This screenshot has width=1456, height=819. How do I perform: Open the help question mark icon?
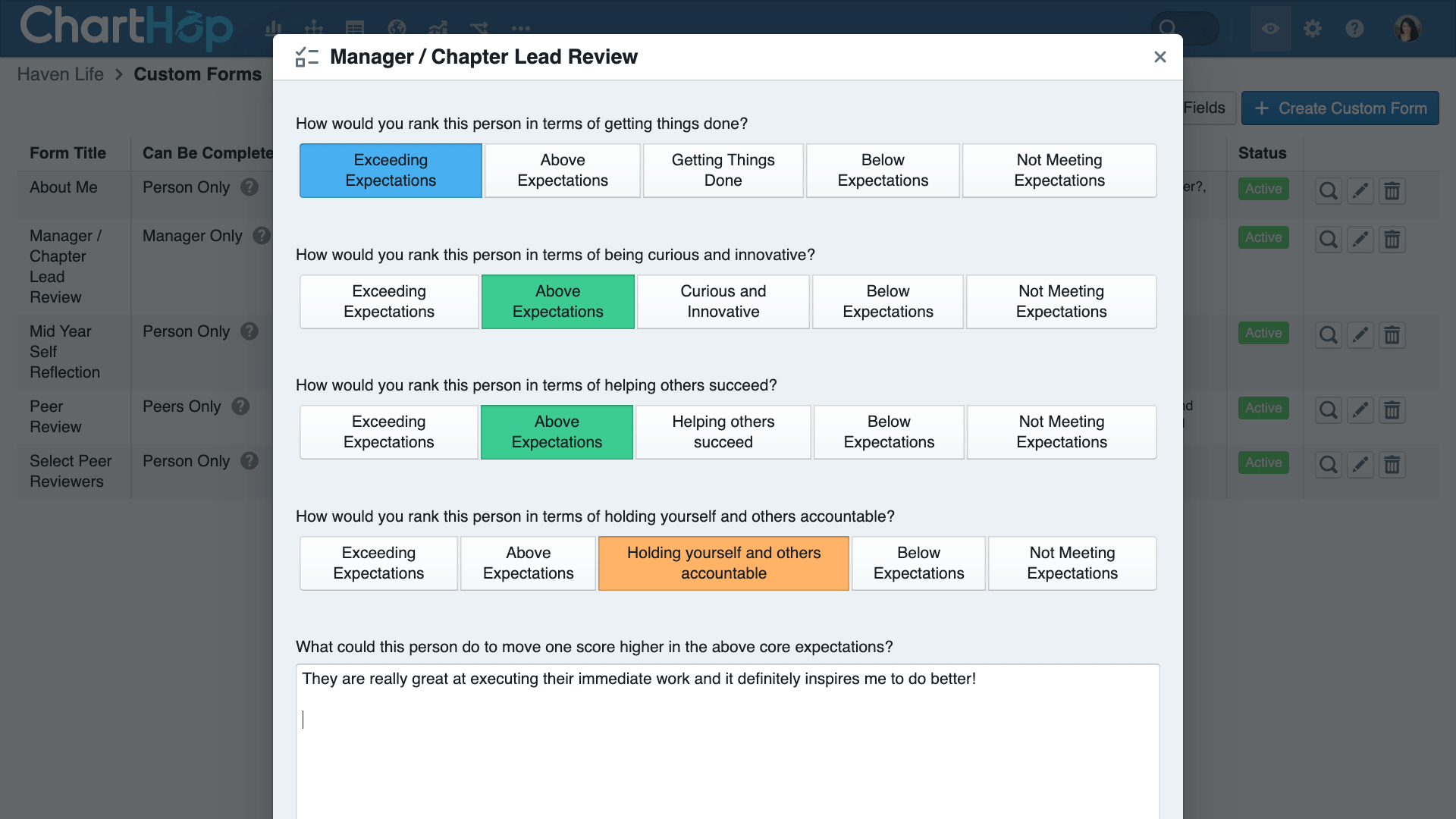(1354, 29)
